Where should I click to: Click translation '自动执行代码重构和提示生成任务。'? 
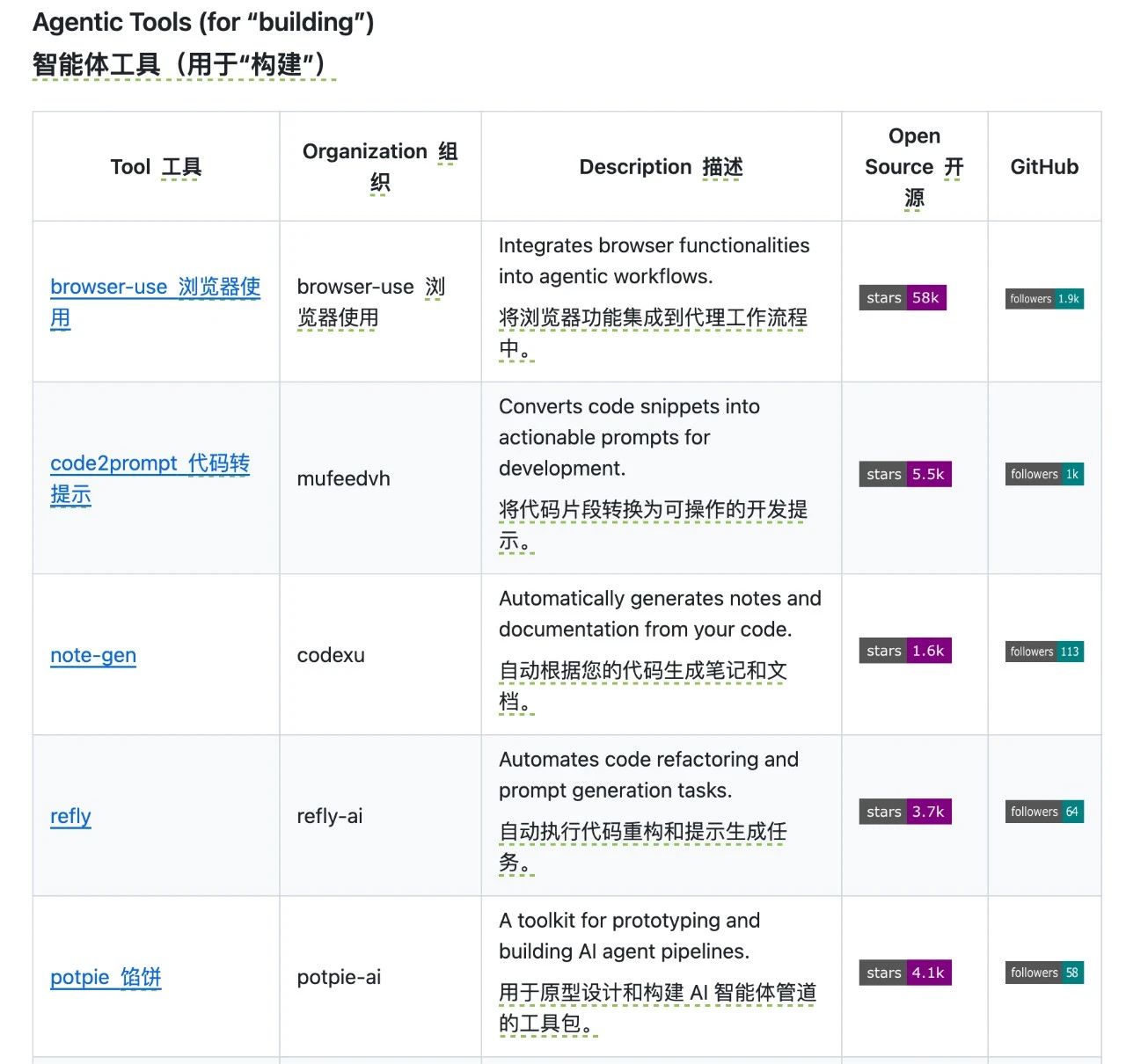643,847
